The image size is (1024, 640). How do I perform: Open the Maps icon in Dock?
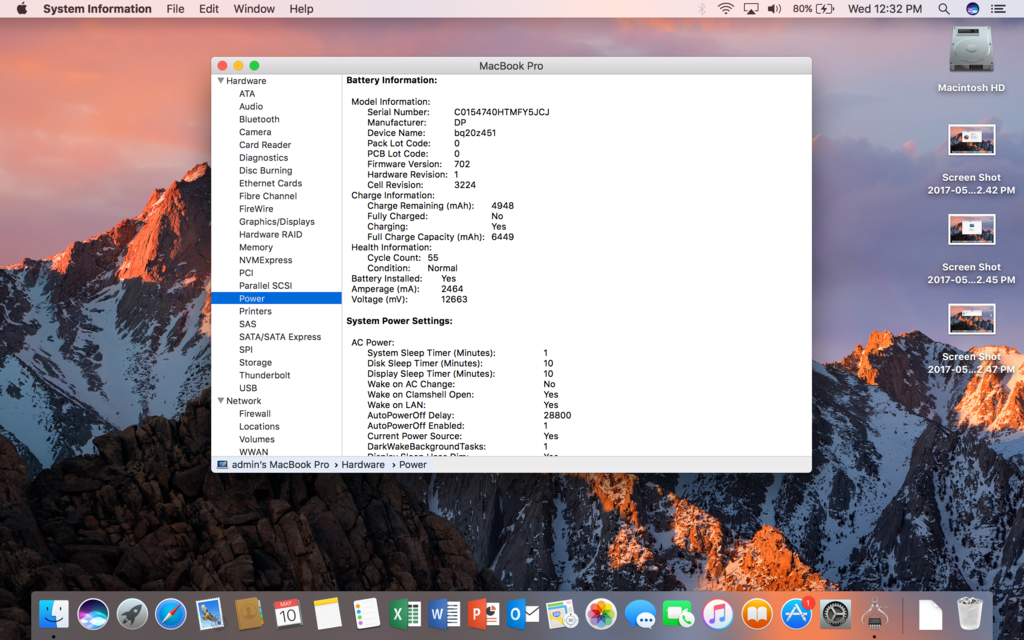pyautogui.click(x=561, y=614)
